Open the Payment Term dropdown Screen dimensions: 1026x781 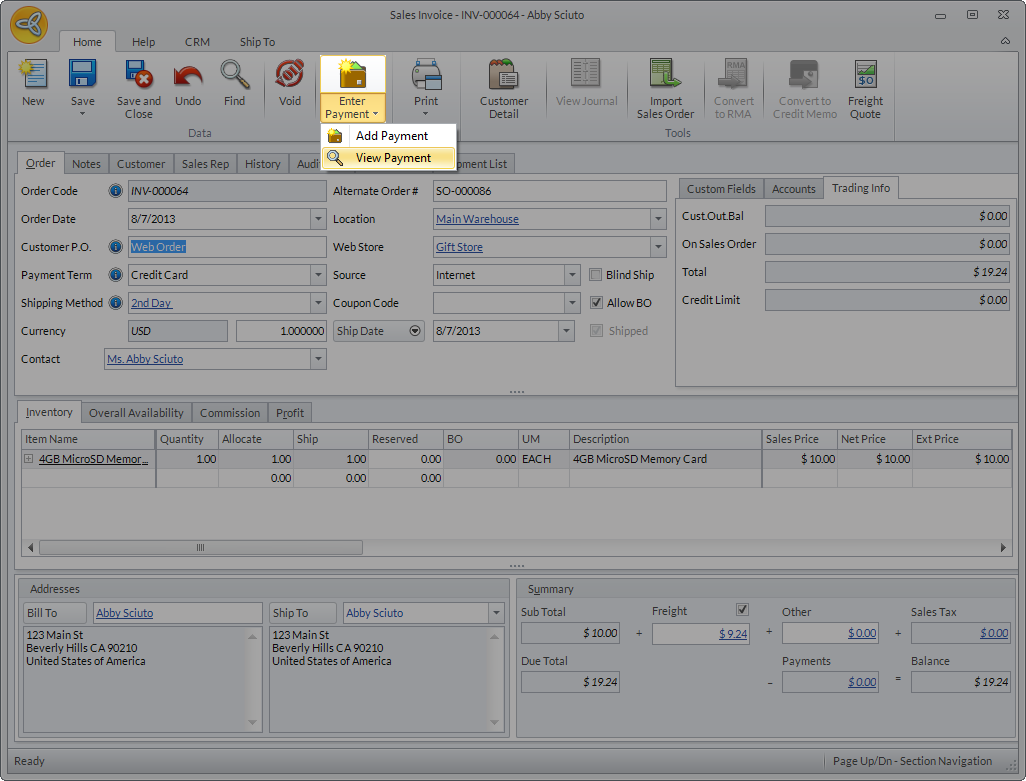pyautogui.click(x=318, y=275)
